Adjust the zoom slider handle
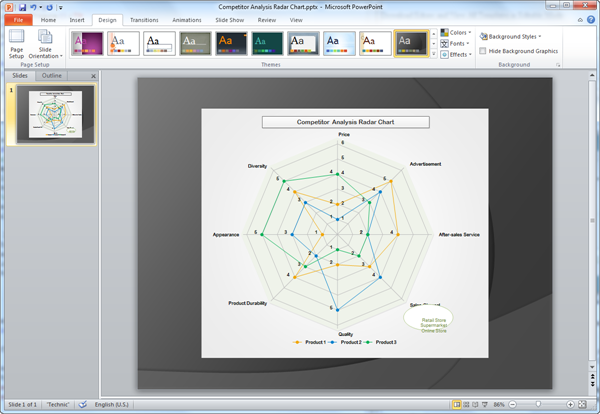Screen dimensions: 600x414 (x=538, y=404)
